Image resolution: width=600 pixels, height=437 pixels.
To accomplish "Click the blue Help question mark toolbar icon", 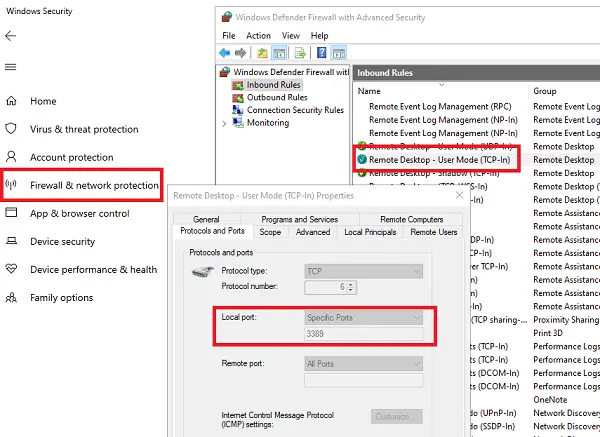I will click(322, 52).
